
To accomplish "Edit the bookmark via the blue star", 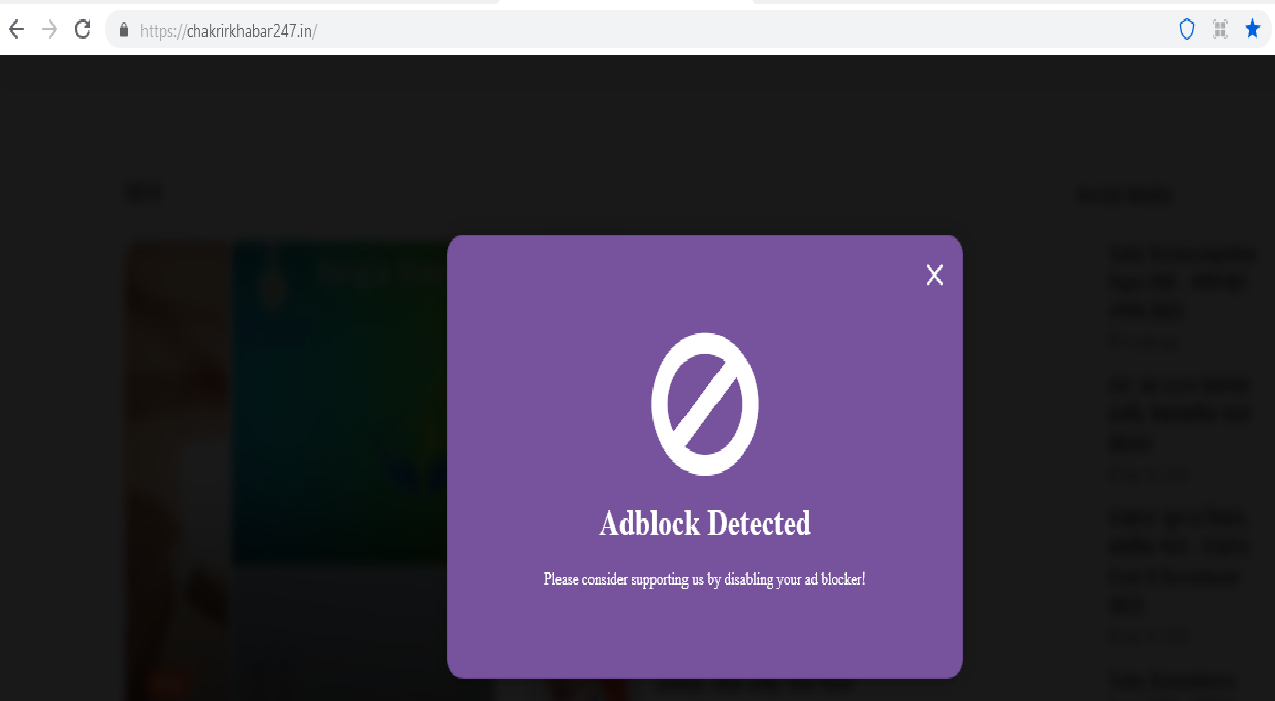I will coord(1253,29).
